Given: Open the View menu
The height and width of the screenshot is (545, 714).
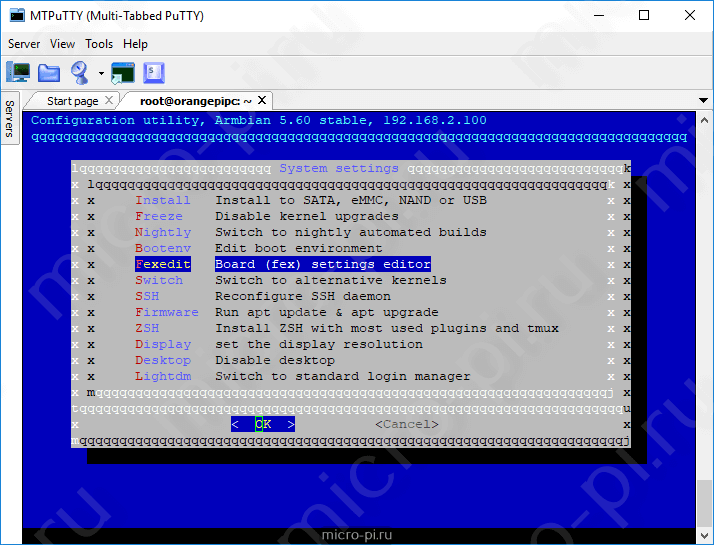Looking at the screenshot, I should (62, 44).
